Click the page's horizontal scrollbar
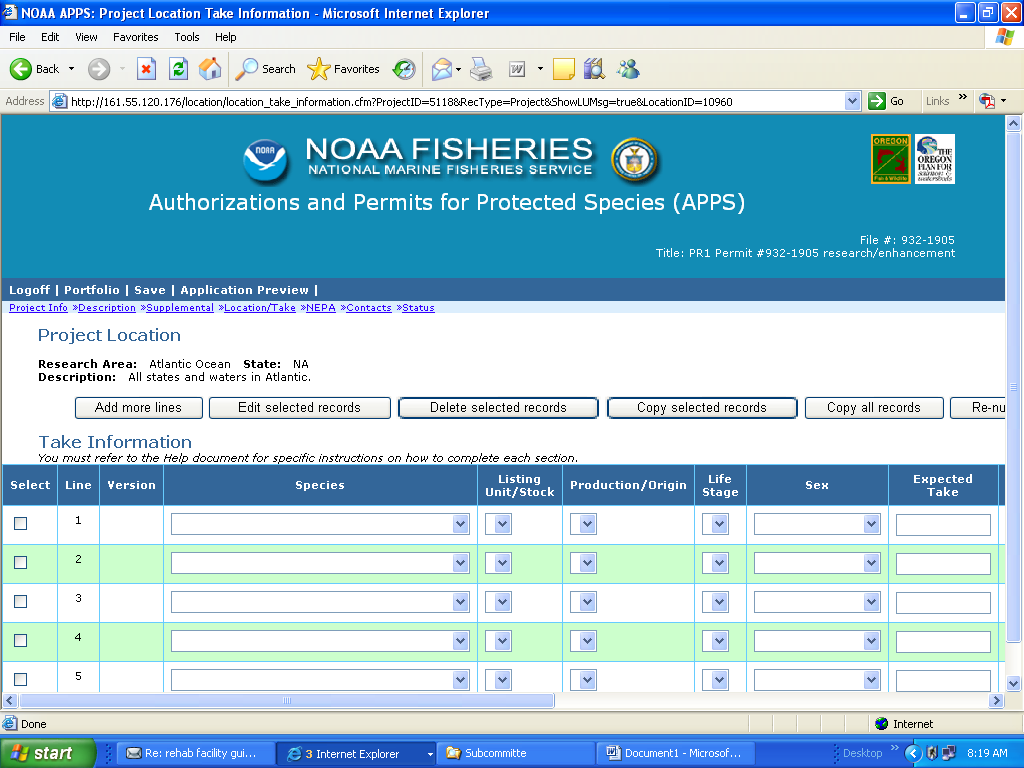Screen dimensions: 1024x768 287,701
